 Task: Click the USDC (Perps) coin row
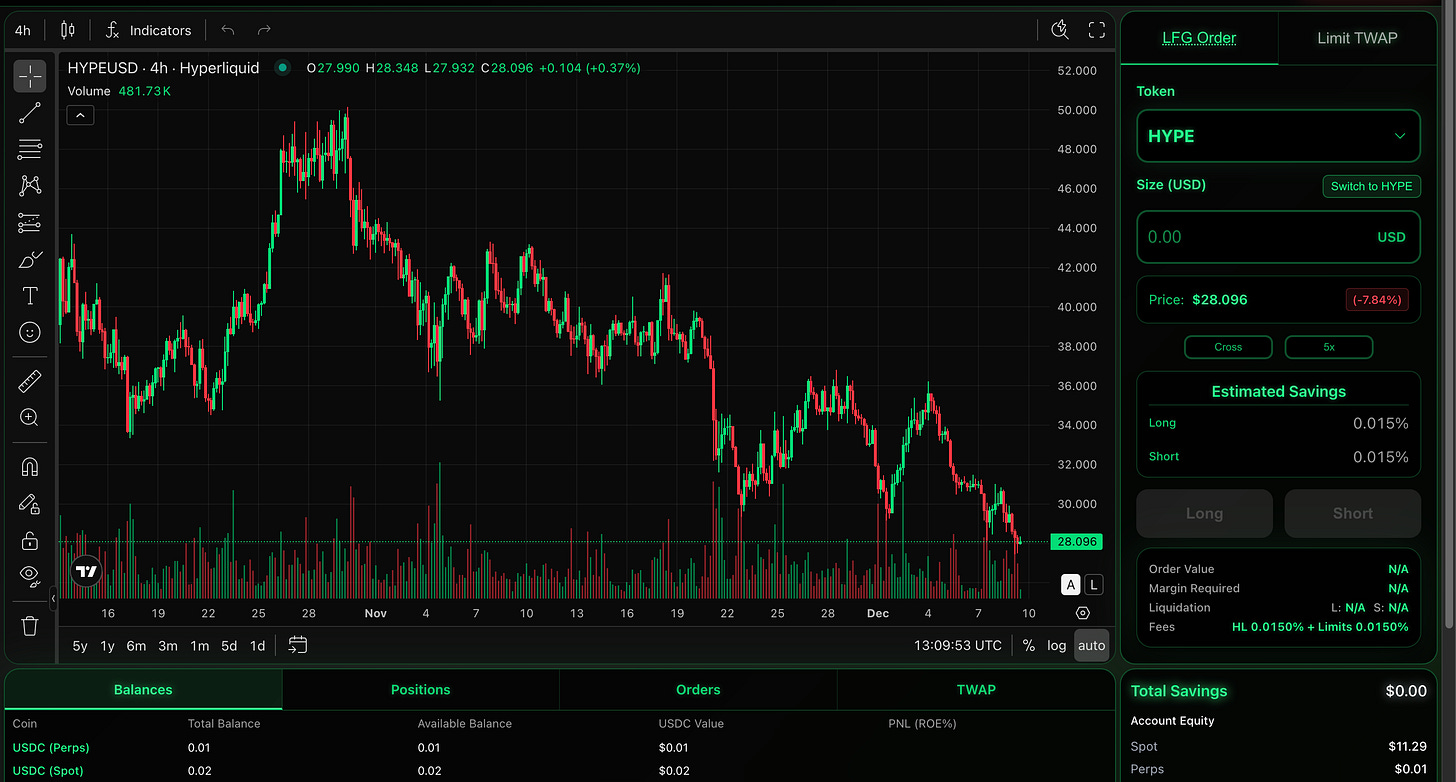pos(560,747)
